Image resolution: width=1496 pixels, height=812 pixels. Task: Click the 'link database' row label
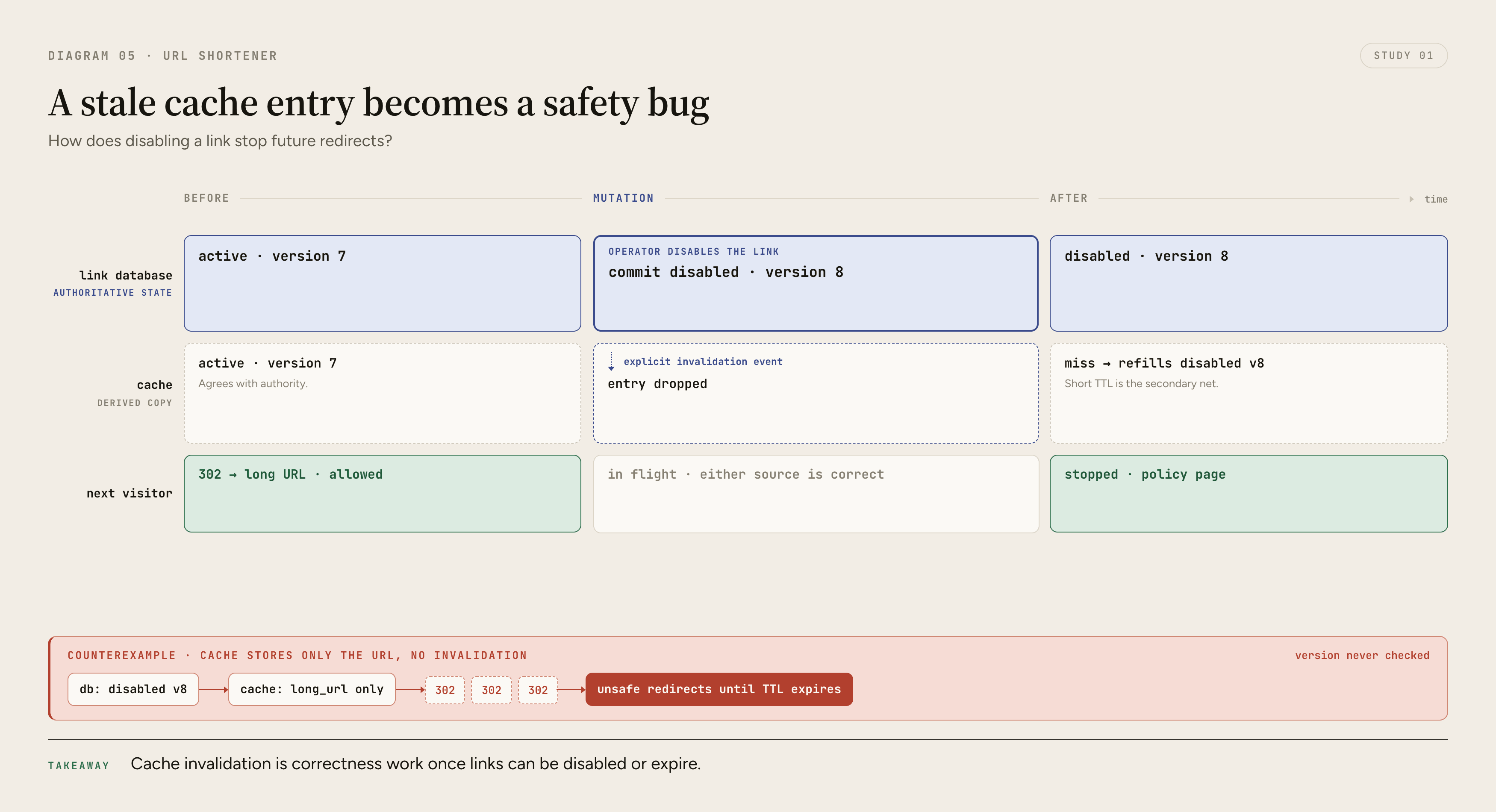pyautogui.click(x=125, y=275)
